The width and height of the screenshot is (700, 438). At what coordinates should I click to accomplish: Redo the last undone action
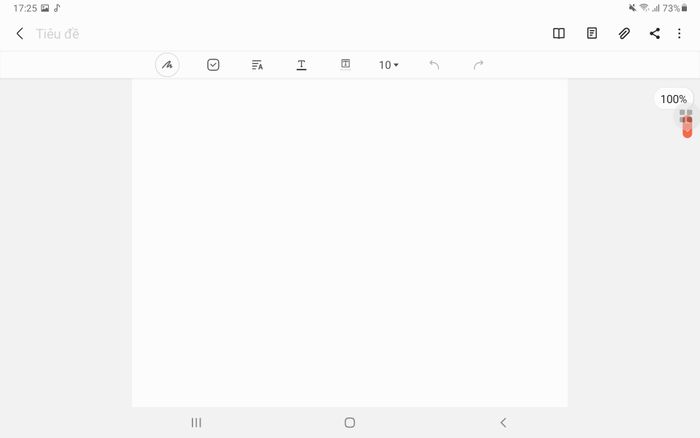click(x=478, y=65)
